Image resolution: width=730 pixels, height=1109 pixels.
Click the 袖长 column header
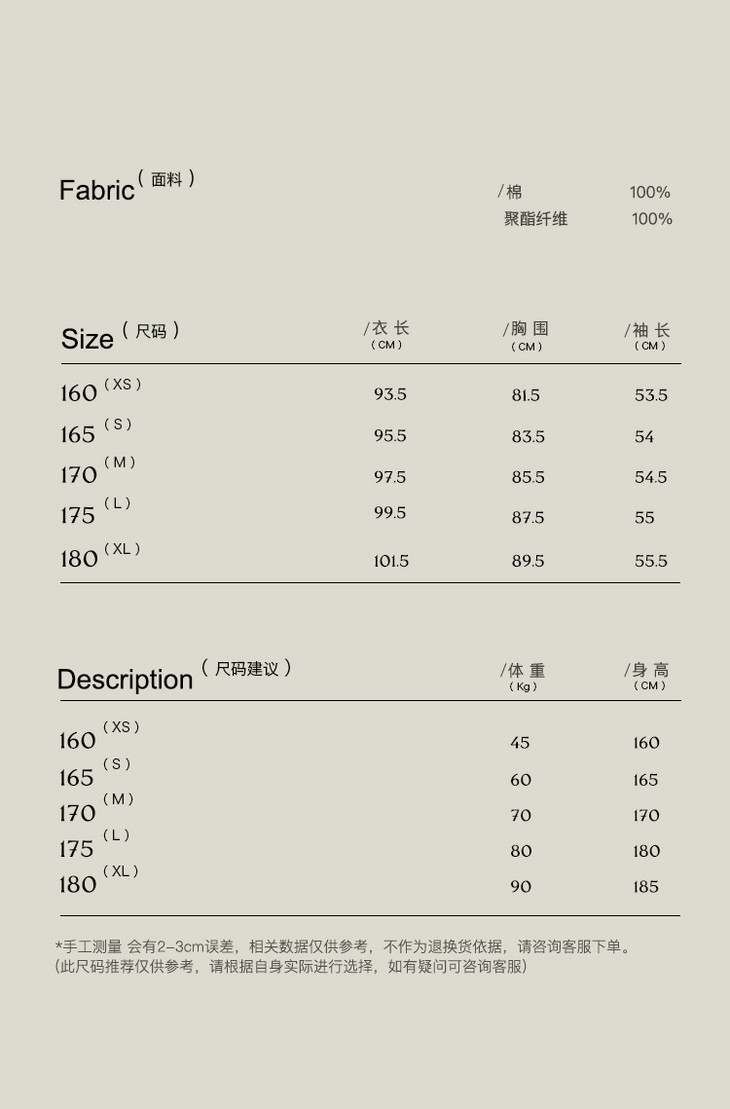[650, 330]
